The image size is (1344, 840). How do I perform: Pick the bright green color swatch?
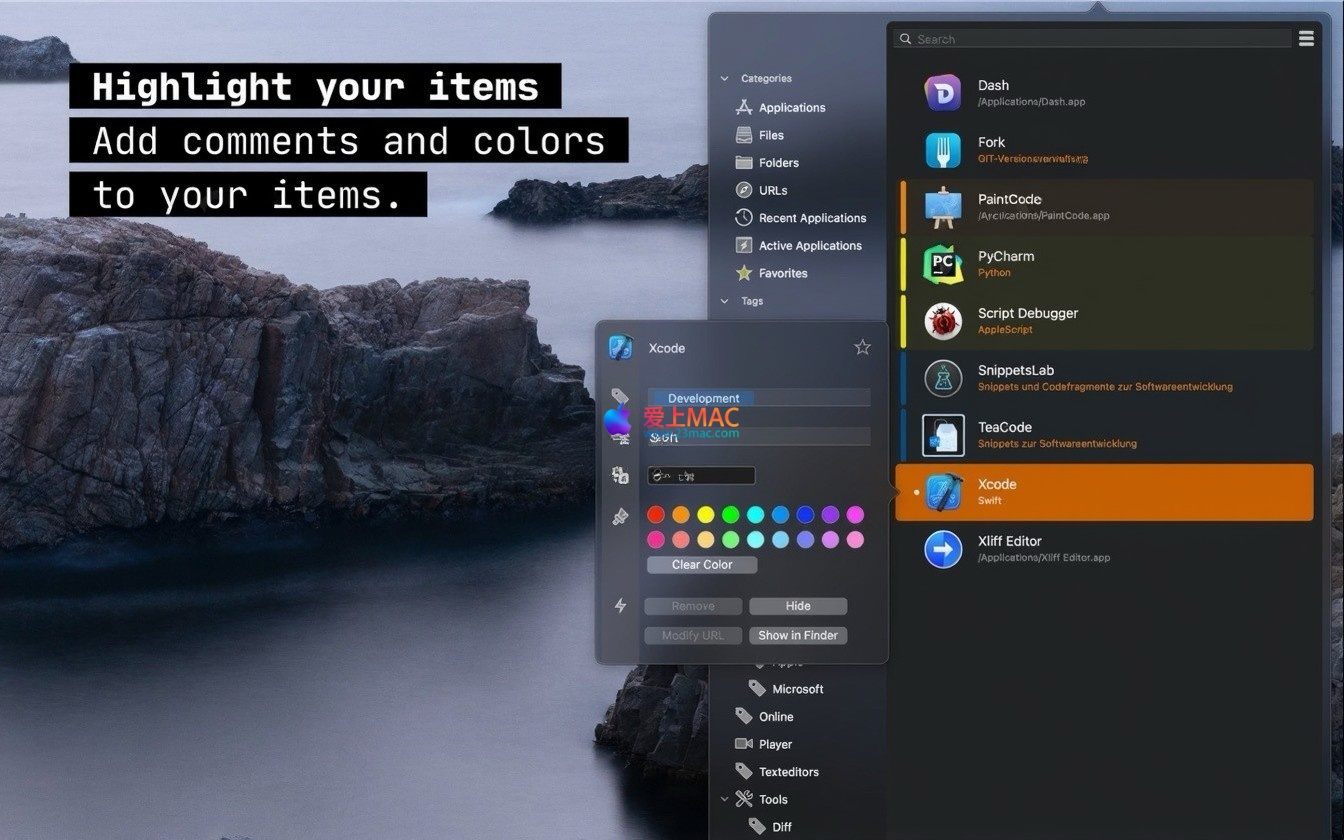(730, 515)
